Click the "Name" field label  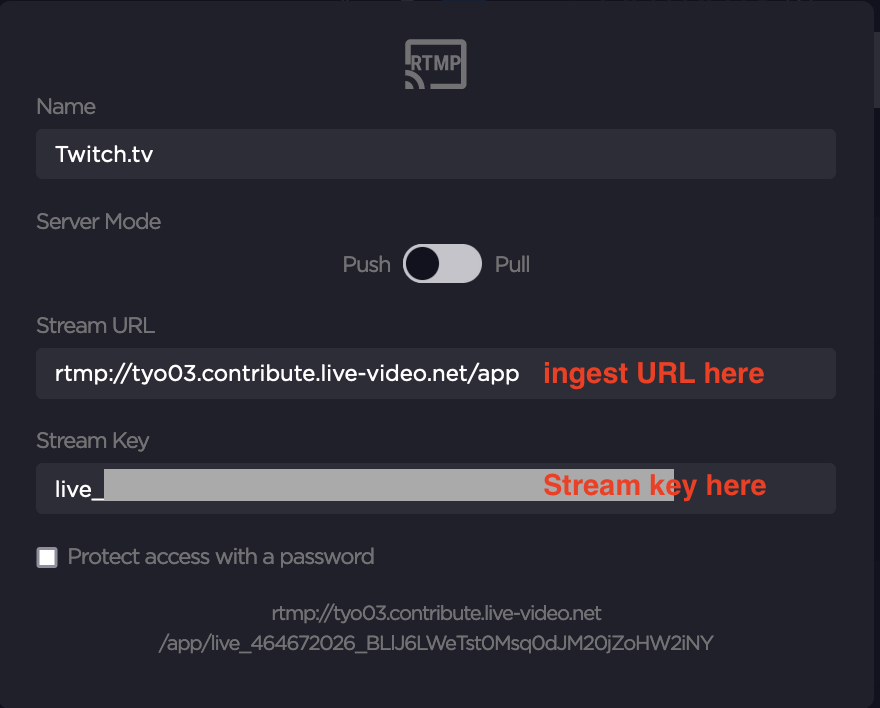[66, 106]
